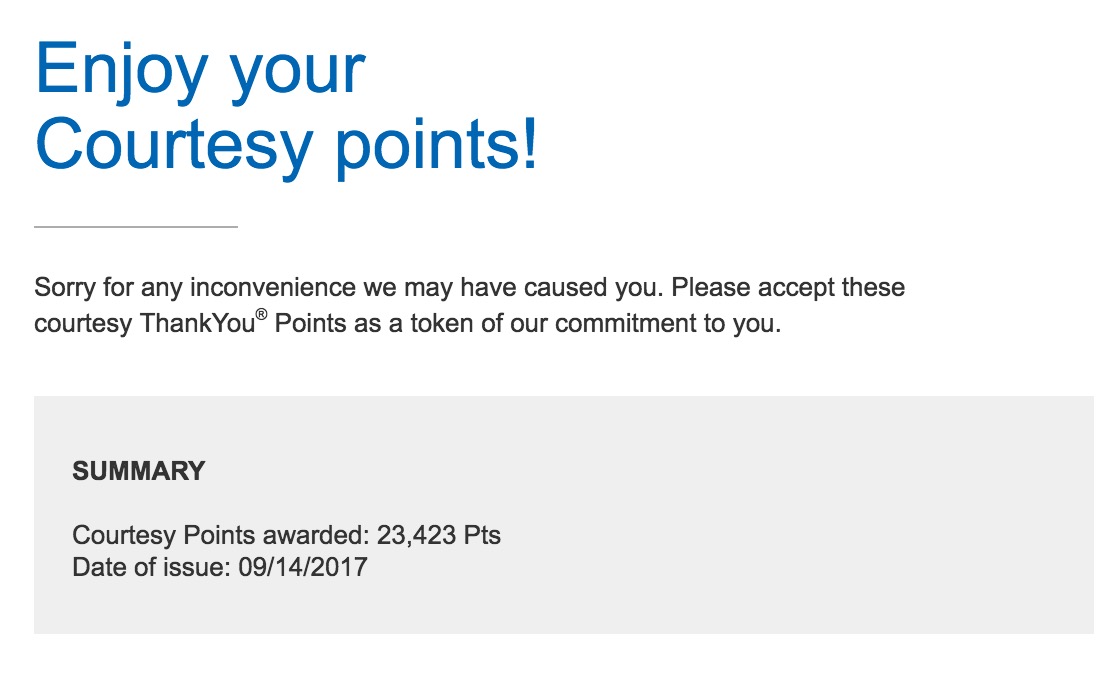Click the "SUMMARY" heading
Viewport: 1120px width, 680px height.
tap(138, 471)
